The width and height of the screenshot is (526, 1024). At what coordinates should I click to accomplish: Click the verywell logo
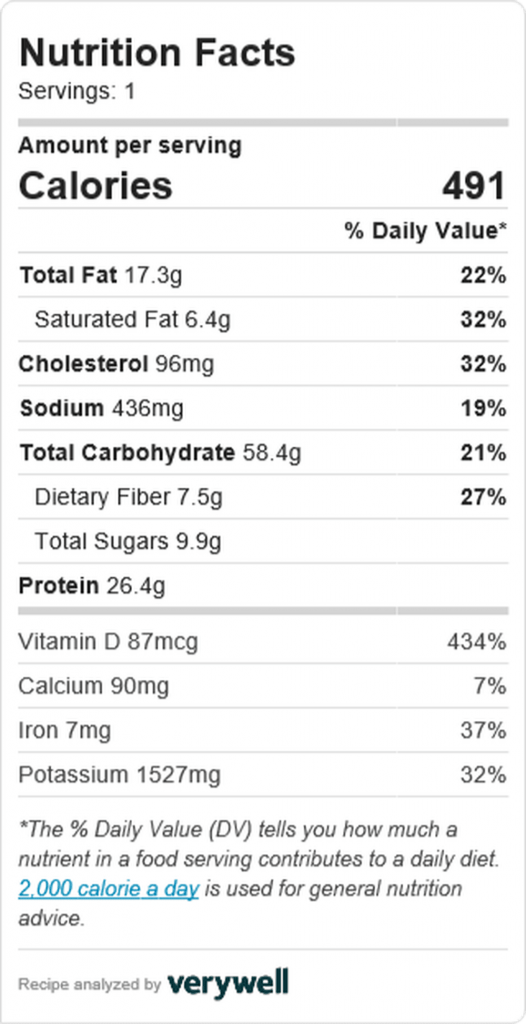point(228,983)
